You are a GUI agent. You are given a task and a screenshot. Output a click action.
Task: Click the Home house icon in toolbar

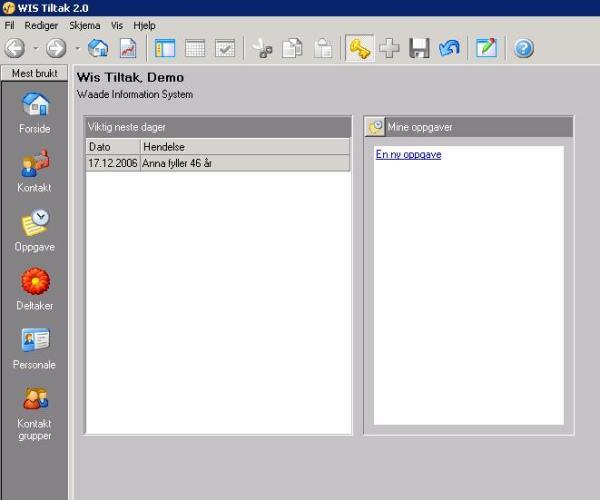pyautogui.click(x=98, y=48)
